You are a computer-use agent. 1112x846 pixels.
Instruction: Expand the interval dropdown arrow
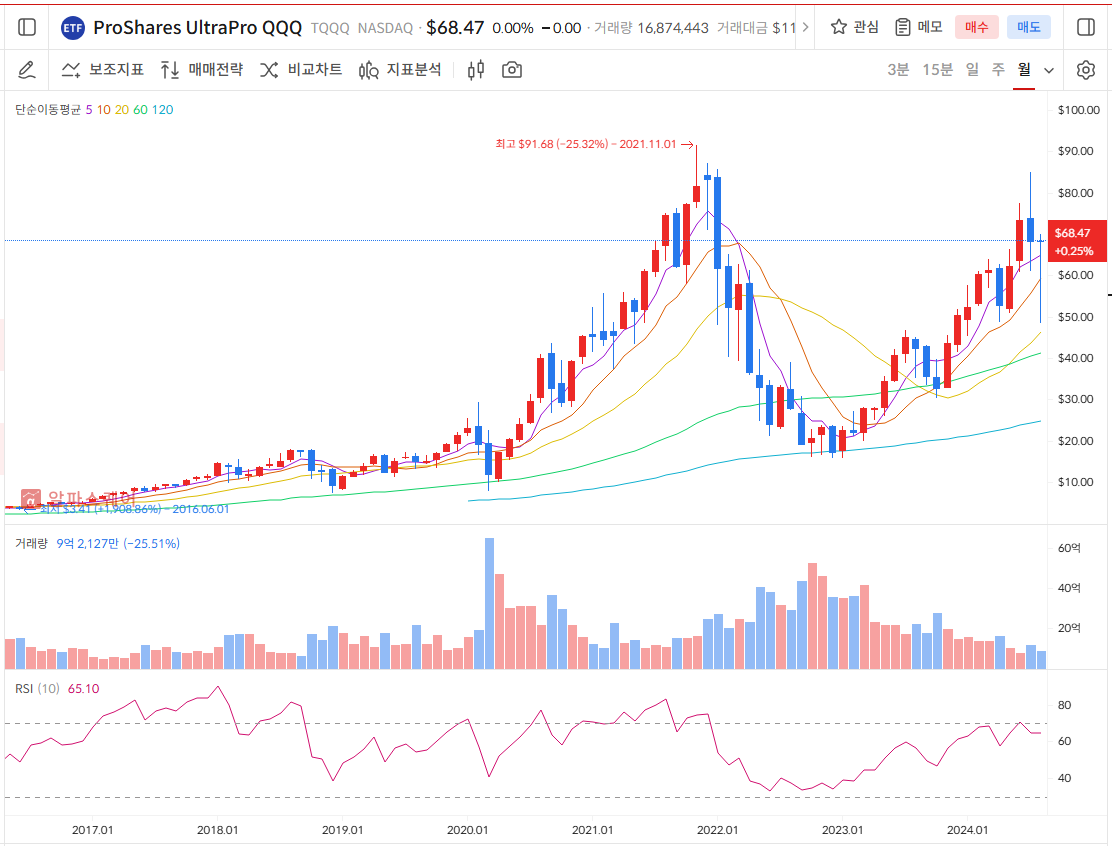1049,70
